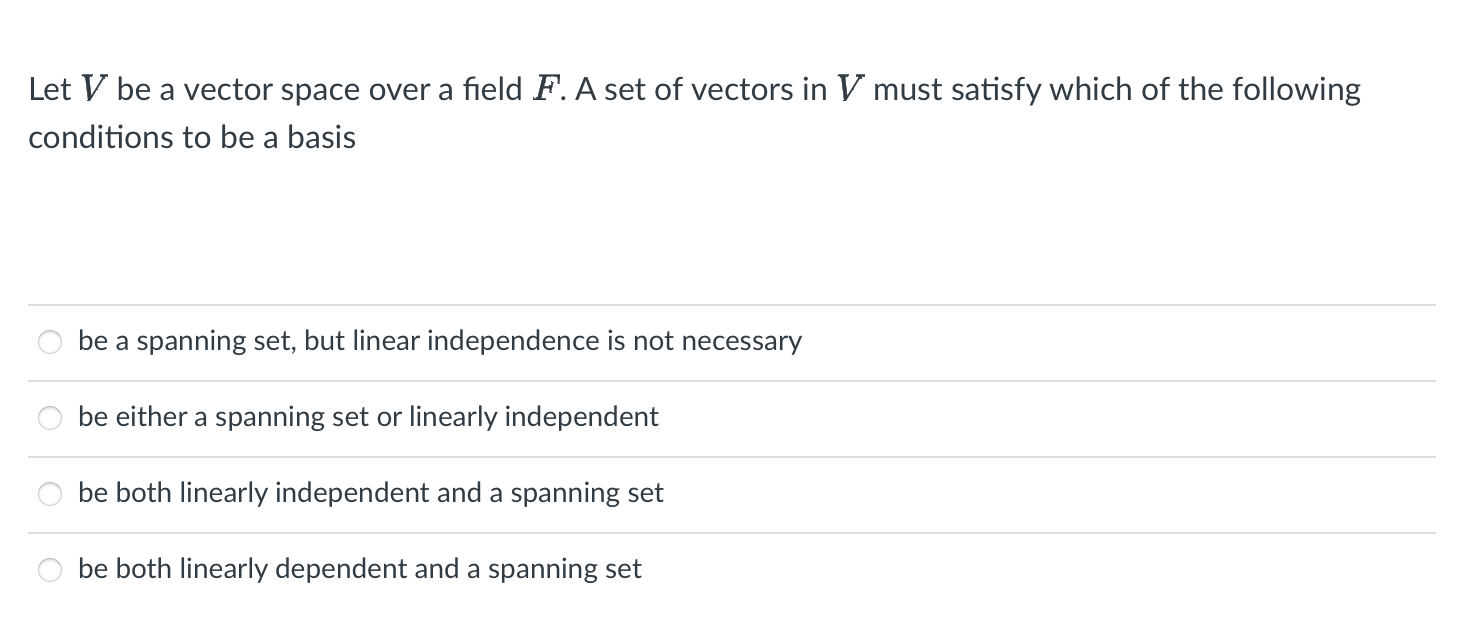
Task: Select the radio button for "be both linearly dependent and a spanning set"
Action: tap(49, 570)
